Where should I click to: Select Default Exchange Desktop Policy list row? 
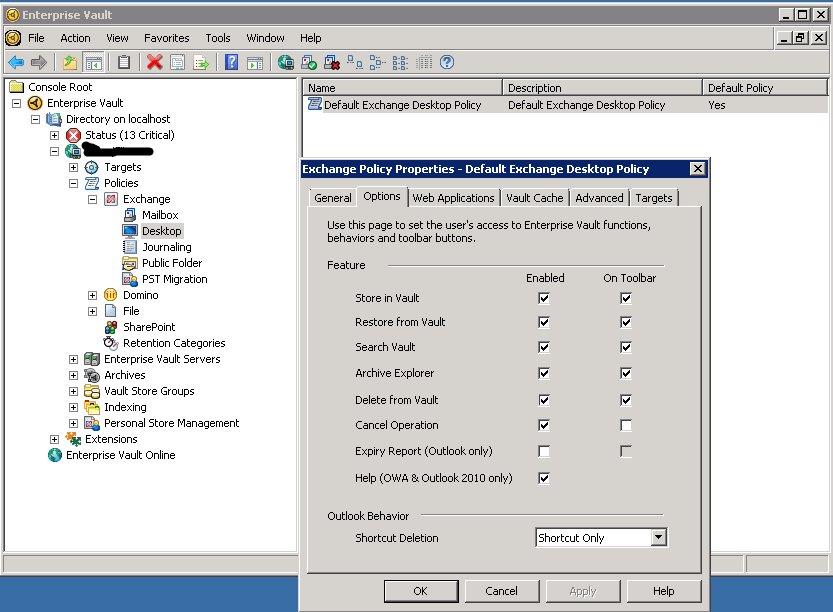[x=565, y=105]
